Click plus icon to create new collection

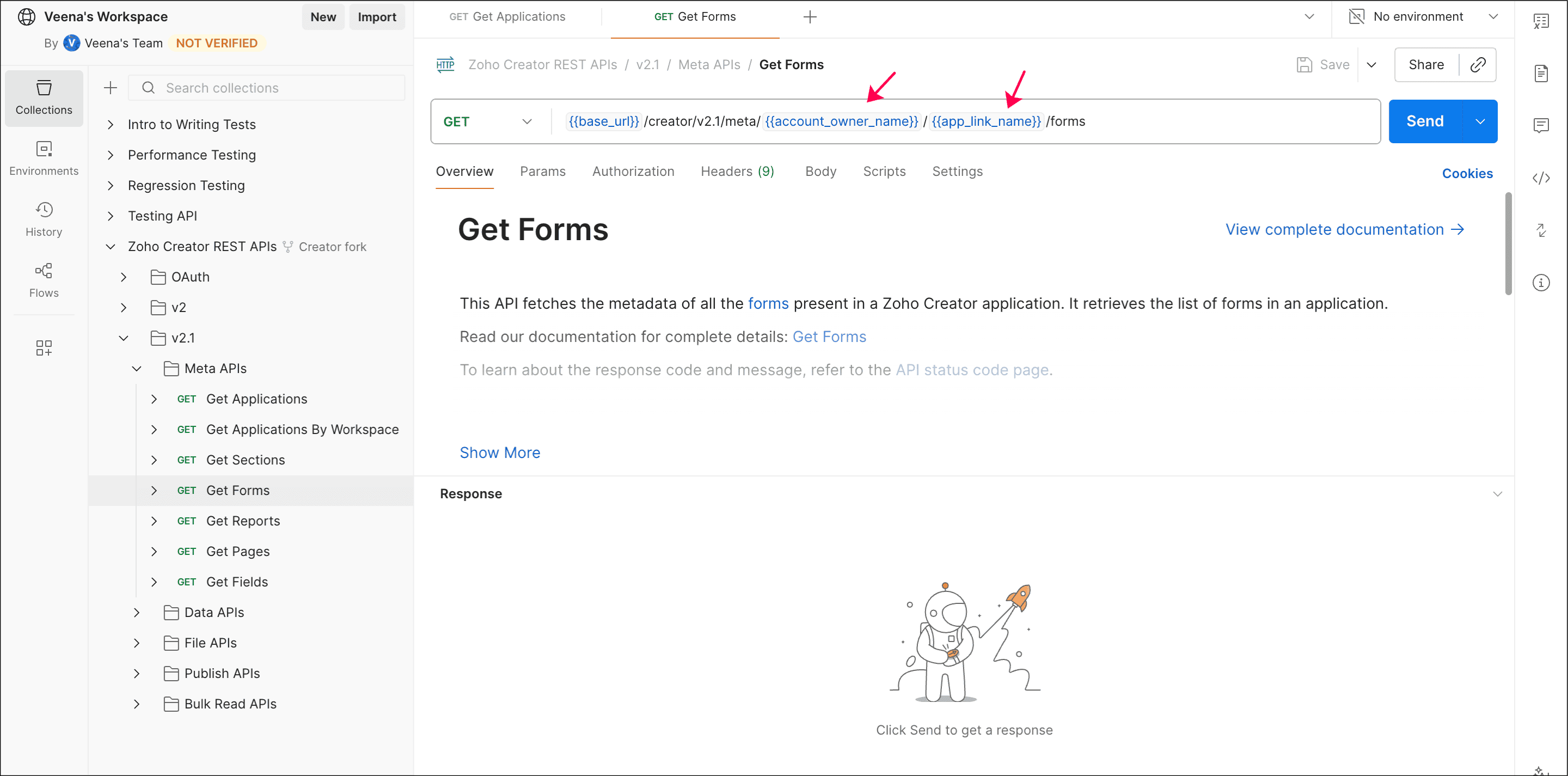(110, 88)
